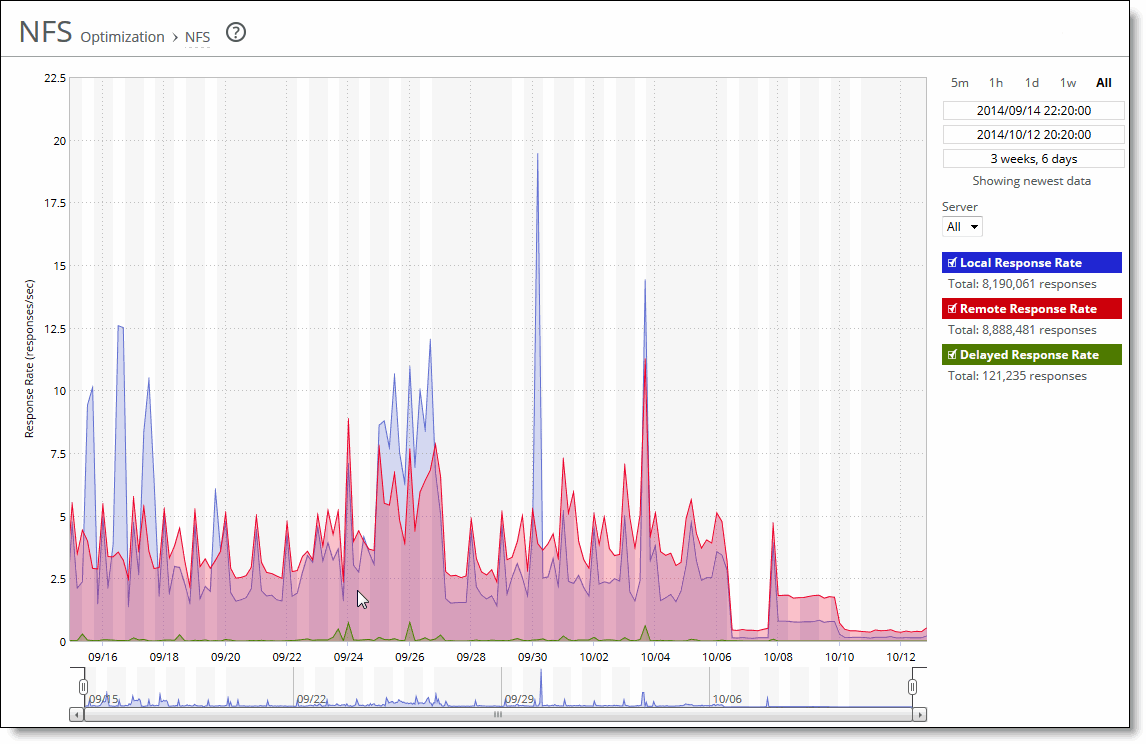Open the Server dropdown
The image size is (1146, 744).
[962, 227]
